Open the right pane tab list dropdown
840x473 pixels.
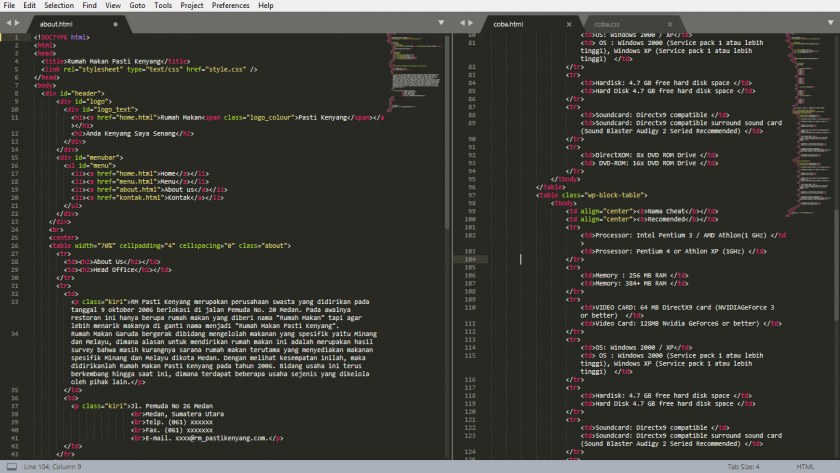coord(833,23)
